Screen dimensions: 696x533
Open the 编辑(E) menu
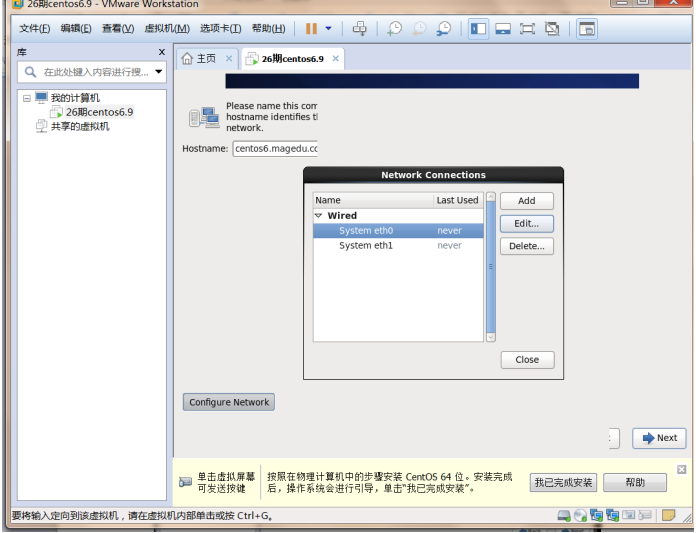tap(76, 29)
